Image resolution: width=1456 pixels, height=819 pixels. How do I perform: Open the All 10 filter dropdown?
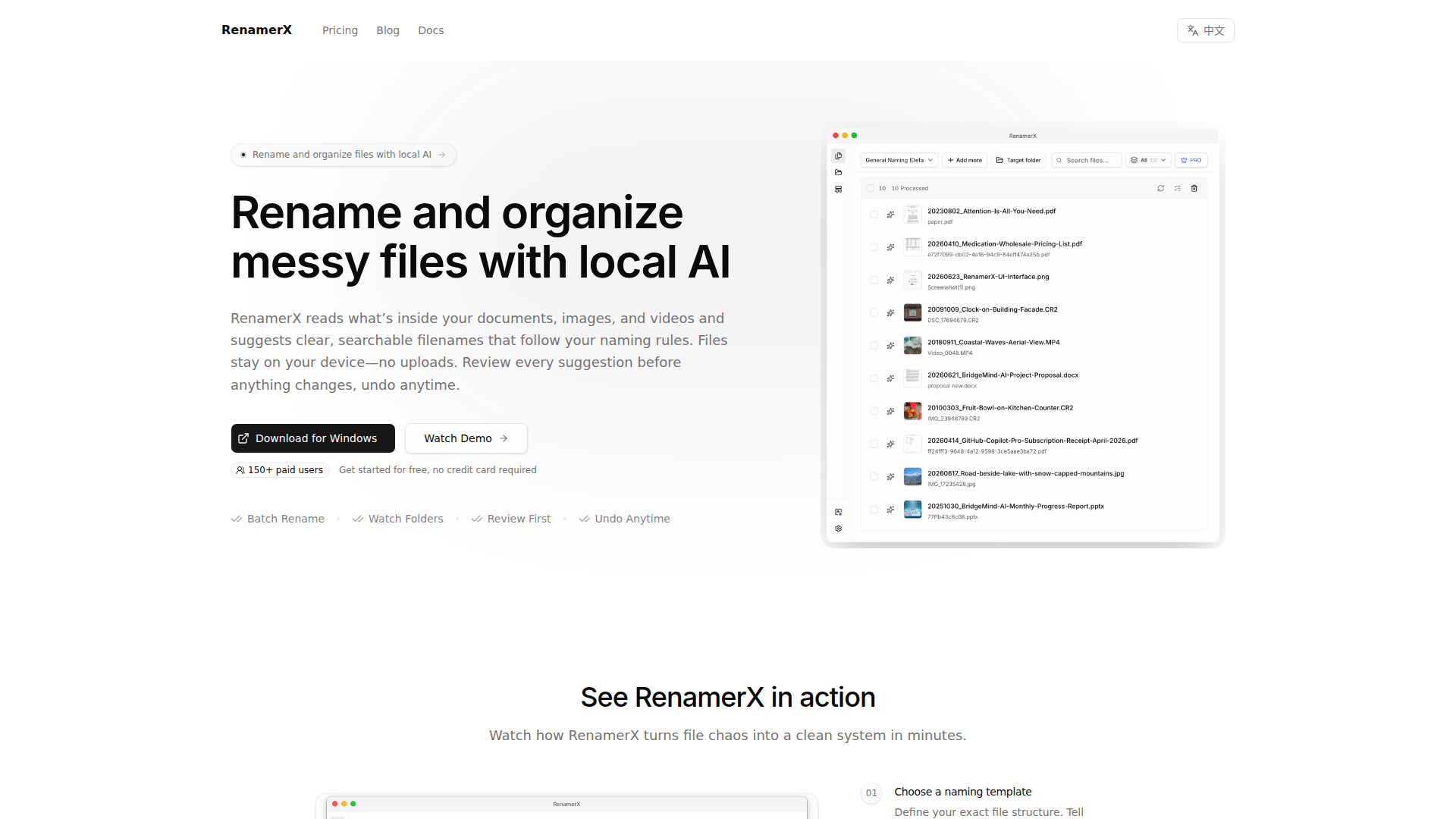coord(1148,160)
